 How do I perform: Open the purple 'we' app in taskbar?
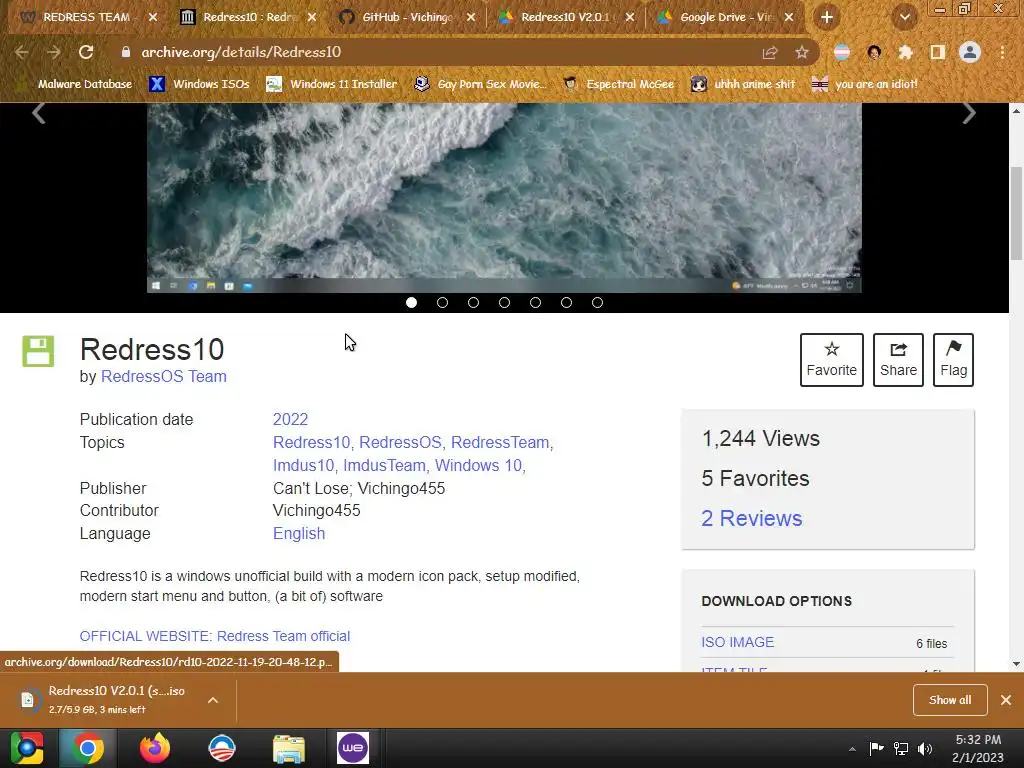click(x=353, y=748)
